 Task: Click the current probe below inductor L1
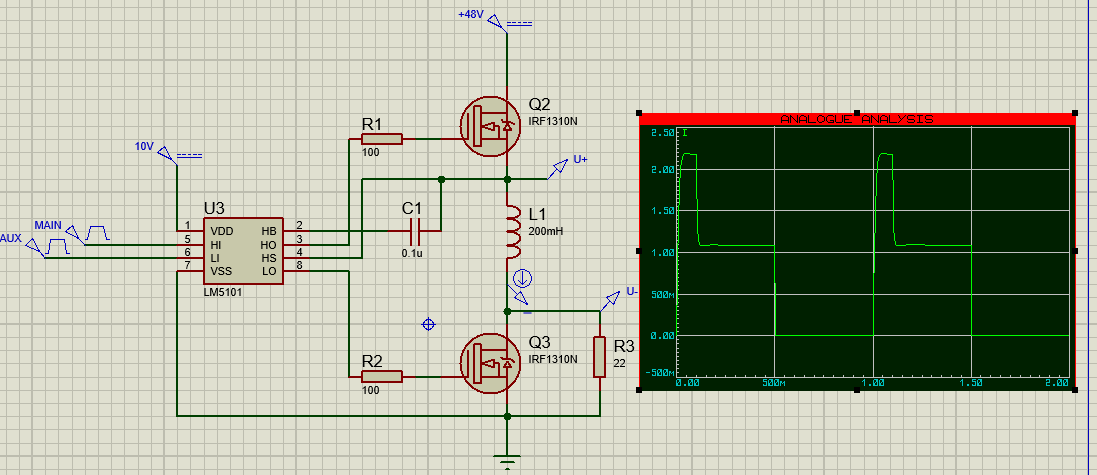[x=520, y=279]
